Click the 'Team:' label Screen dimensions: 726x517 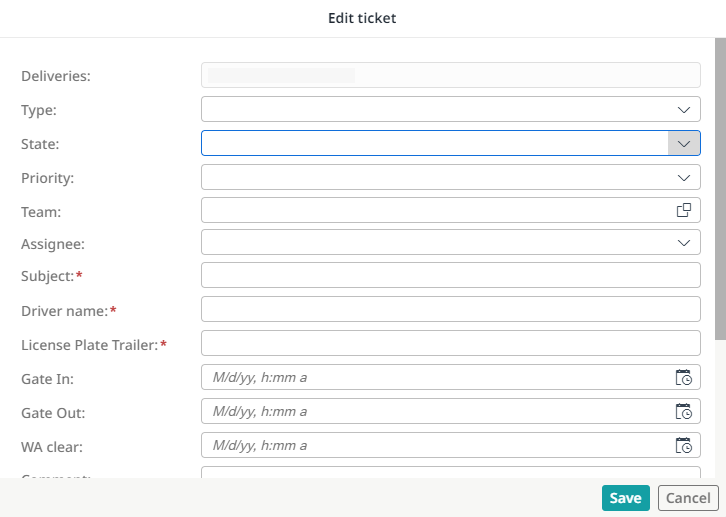click(x=41, y=212)
